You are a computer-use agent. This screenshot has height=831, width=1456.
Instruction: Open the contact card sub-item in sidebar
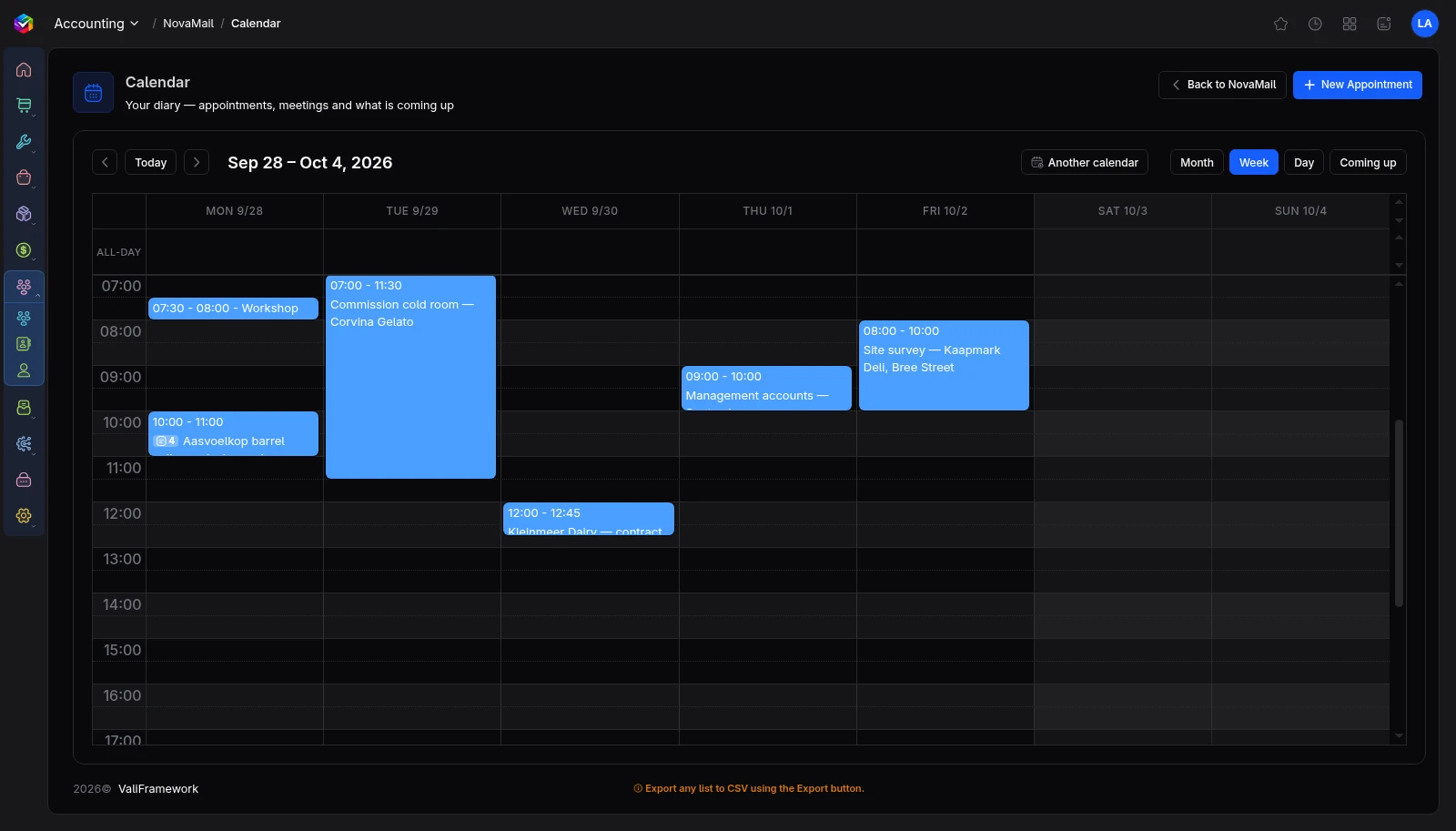24,344
